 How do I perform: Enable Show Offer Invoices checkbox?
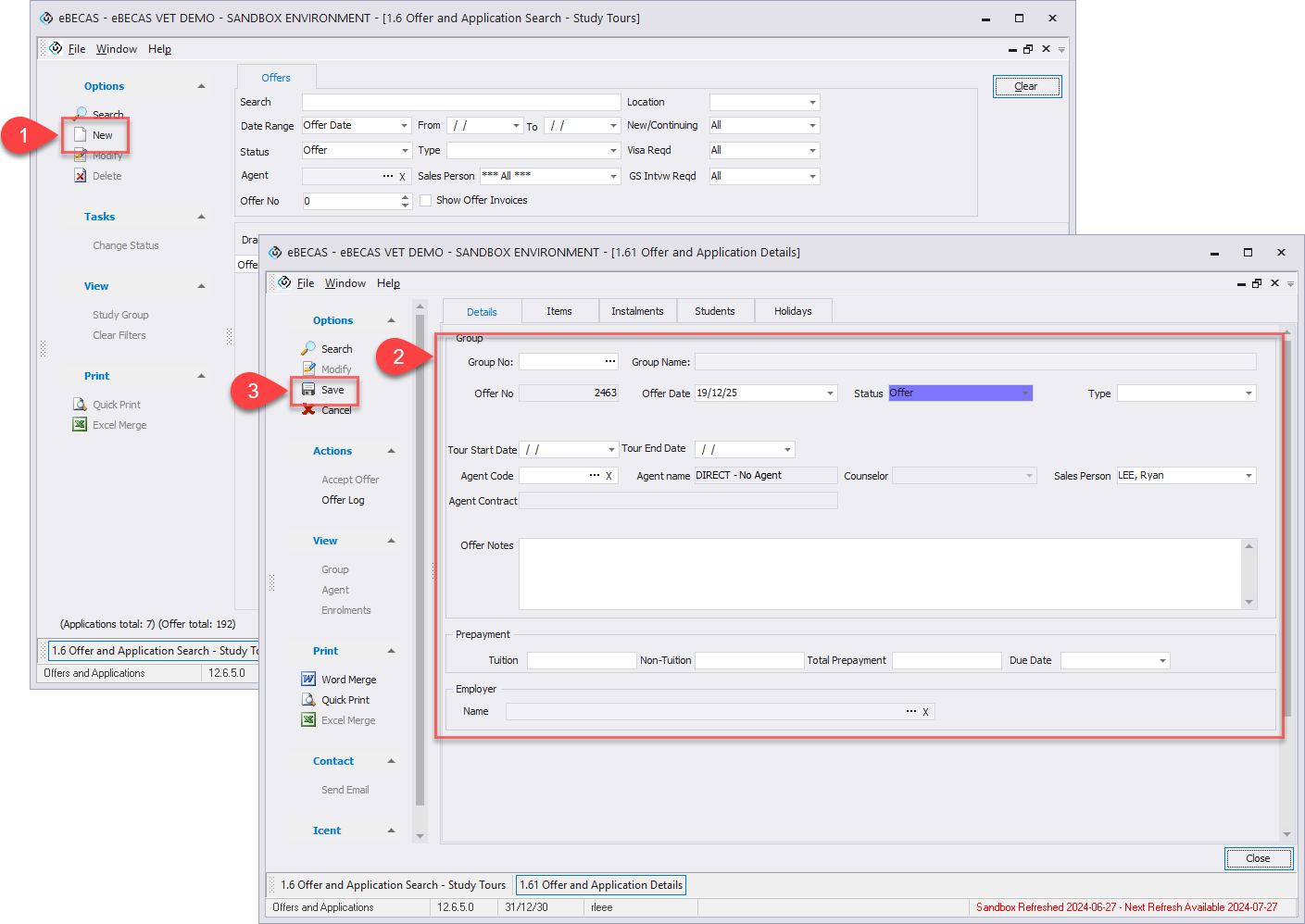click(x=426, y=200)
